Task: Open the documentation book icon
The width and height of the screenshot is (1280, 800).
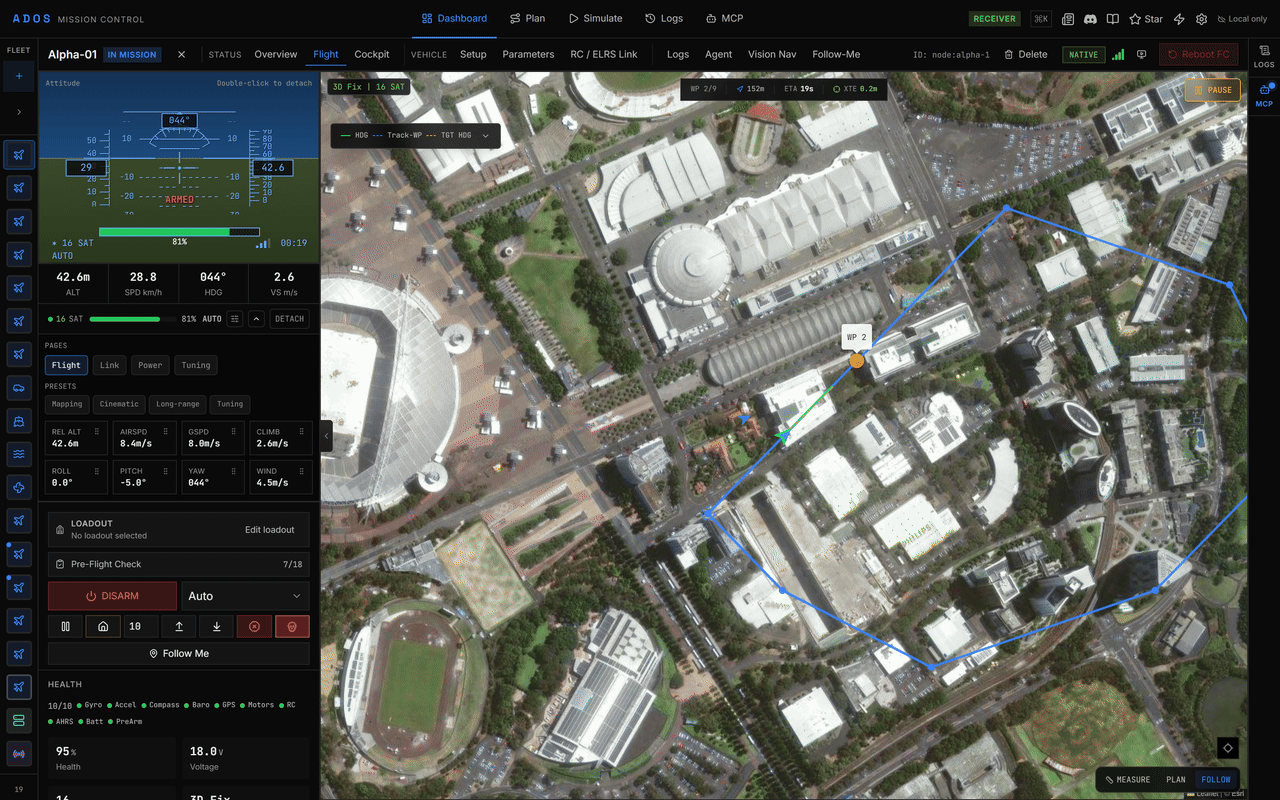Action: click(1112, 19)
